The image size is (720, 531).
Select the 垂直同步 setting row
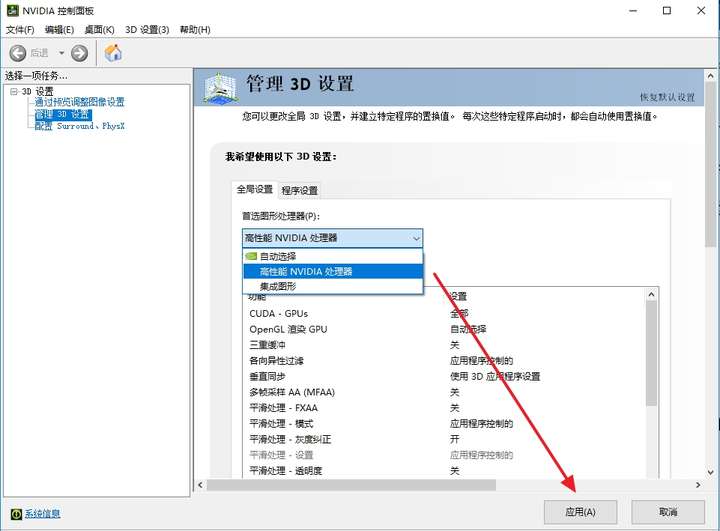click(444, 377)
